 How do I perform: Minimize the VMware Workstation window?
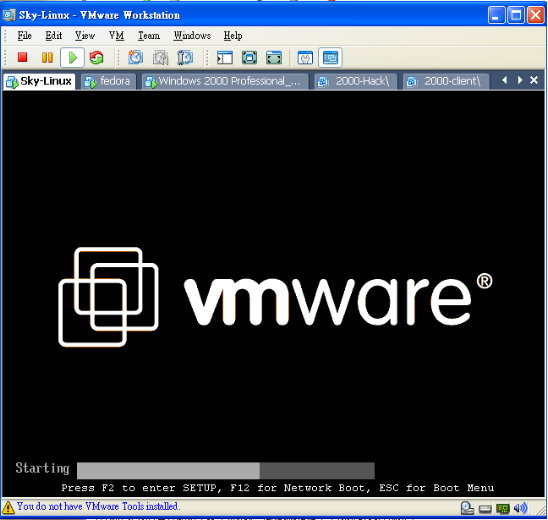[496, 15]
